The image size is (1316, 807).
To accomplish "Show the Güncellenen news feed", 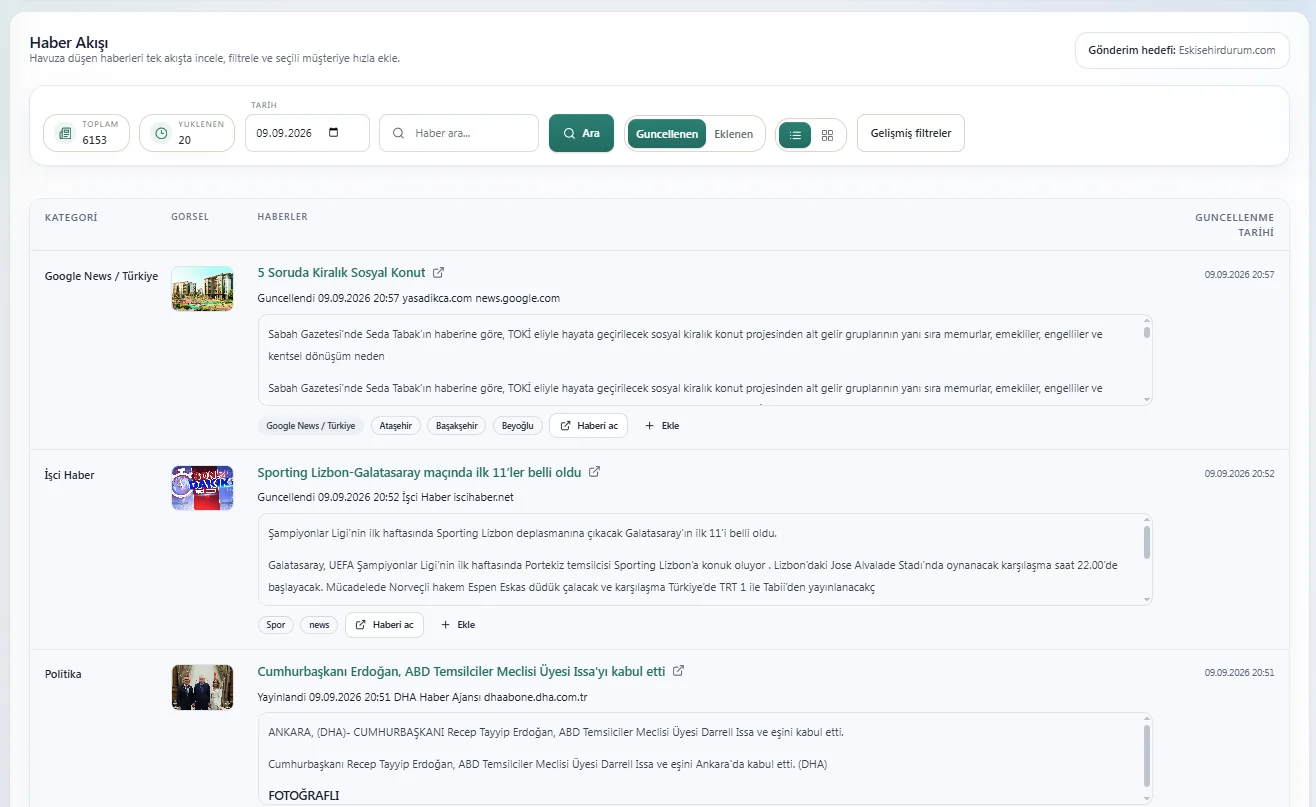I will point(667,134).
